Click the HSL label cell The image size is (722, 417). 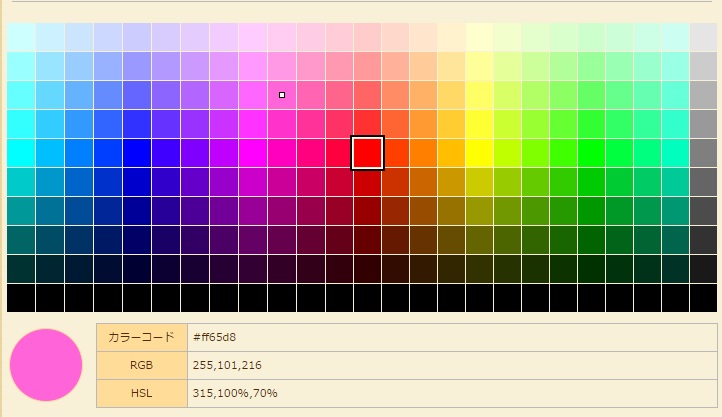tap(142, 394)
